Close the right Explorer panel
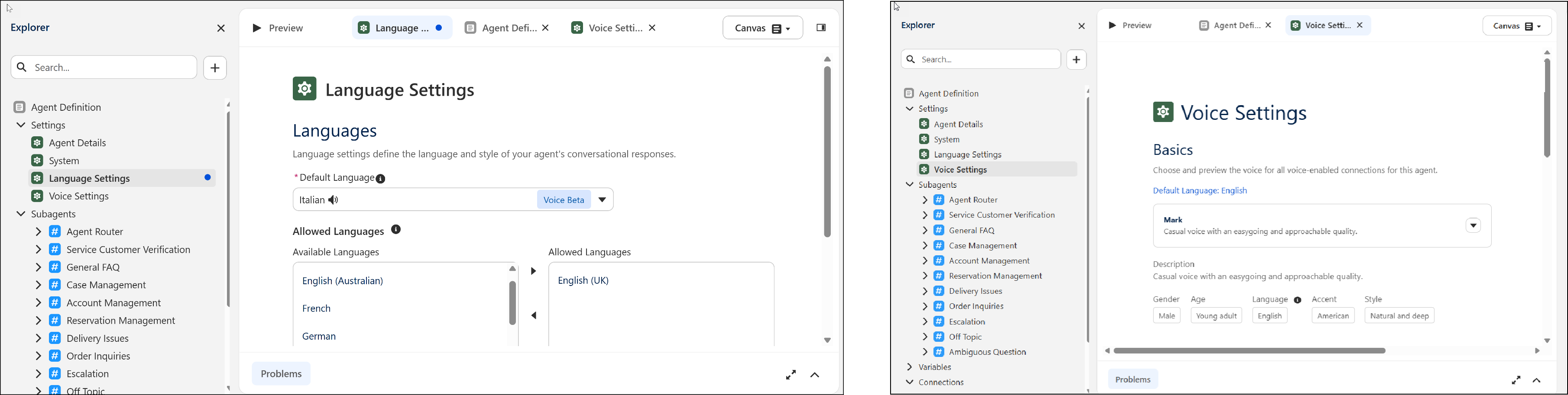The width and height of the screenshot is (1568, 395). (1082, 26)
